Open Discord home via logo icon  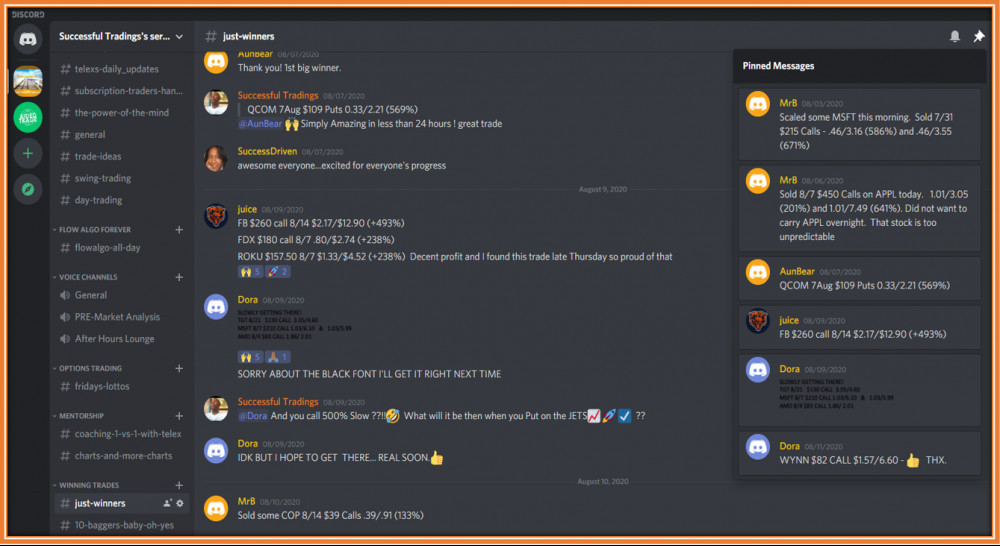[x=27, y=39]
